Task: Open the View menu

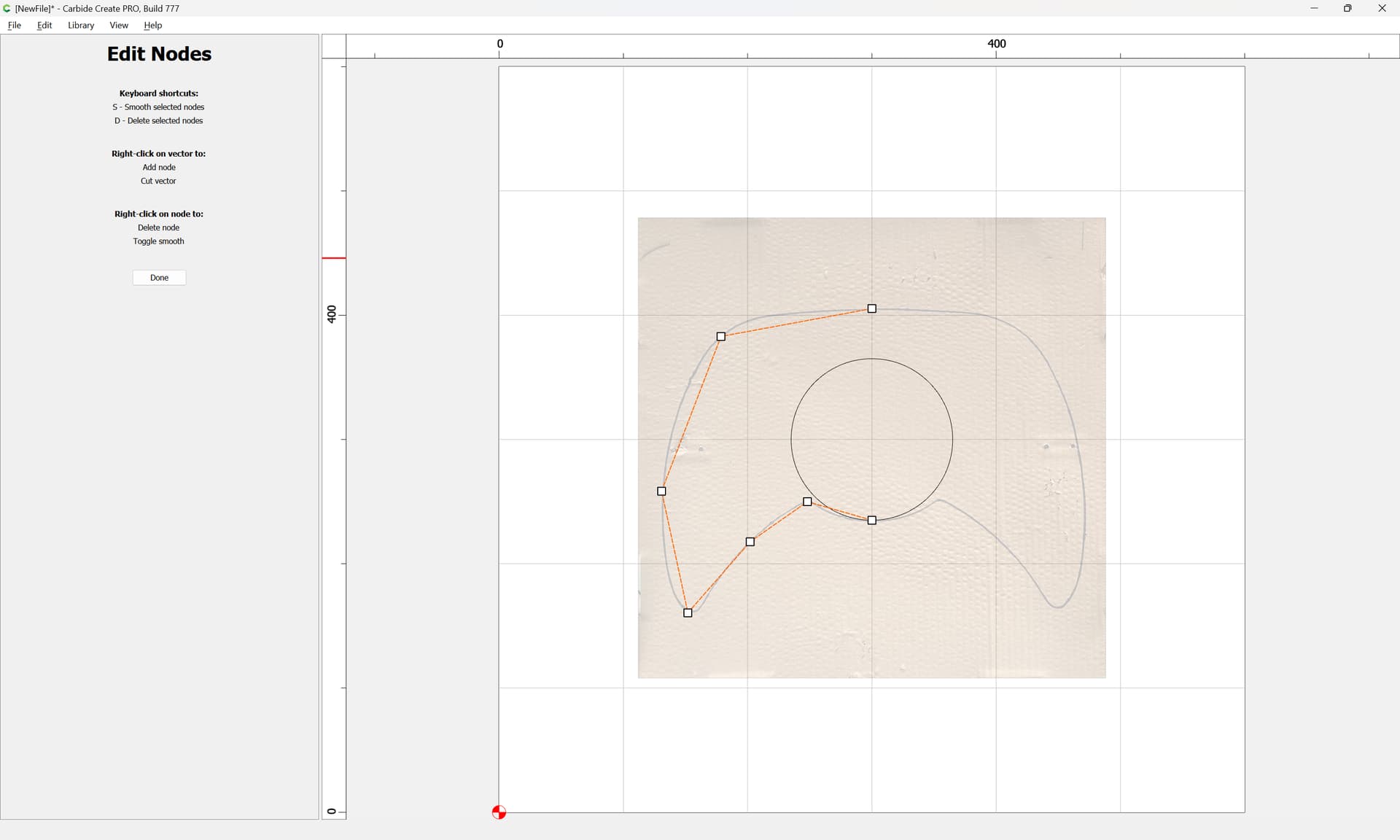Action: (x=119, y=25)
